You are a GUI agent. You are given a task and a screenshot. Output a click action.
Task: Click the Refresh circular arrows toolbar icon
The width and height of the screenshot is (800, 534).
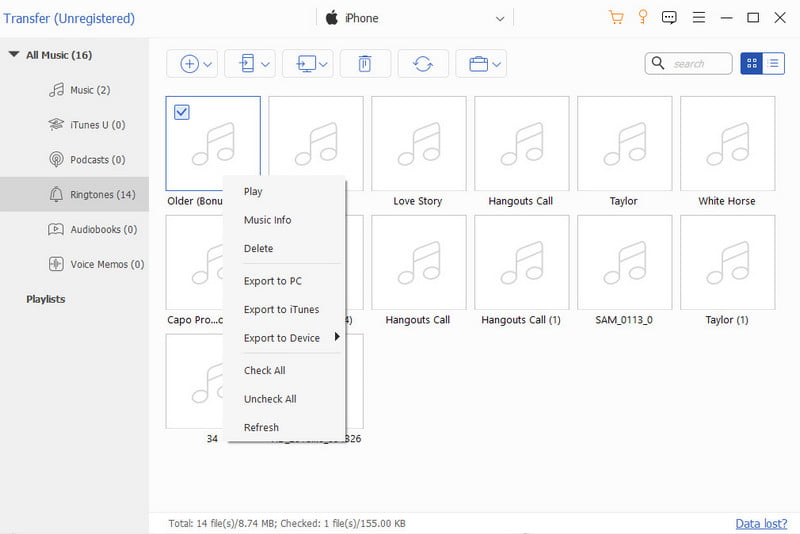pyautogui.click(x=423, y=64)
